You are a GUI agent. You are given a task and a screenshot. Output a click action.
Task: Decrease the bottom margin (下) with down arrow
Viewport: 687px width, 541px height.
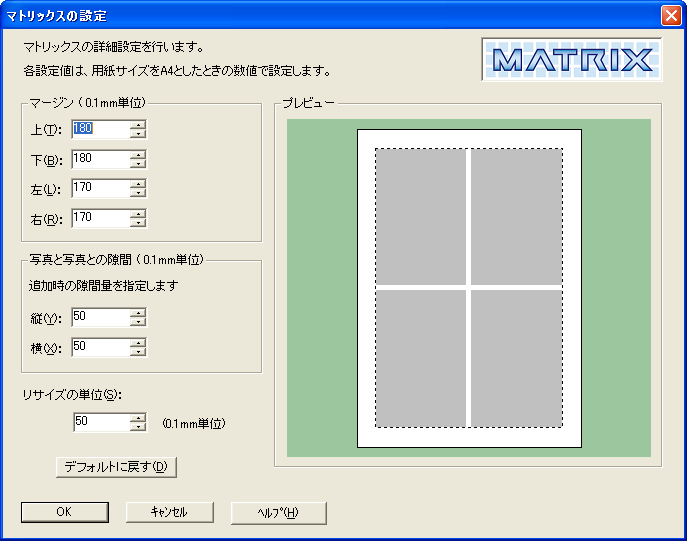point(139,163)
